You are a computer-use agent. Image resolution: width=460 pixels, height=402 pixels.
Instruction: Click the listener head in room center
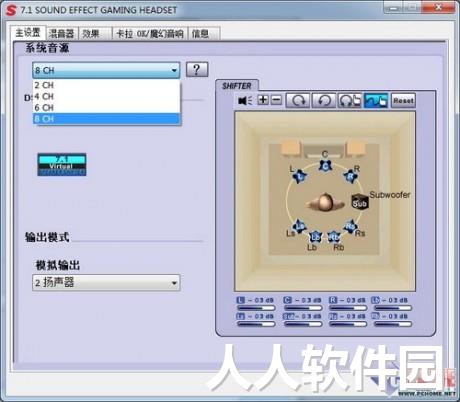[325, 202]
